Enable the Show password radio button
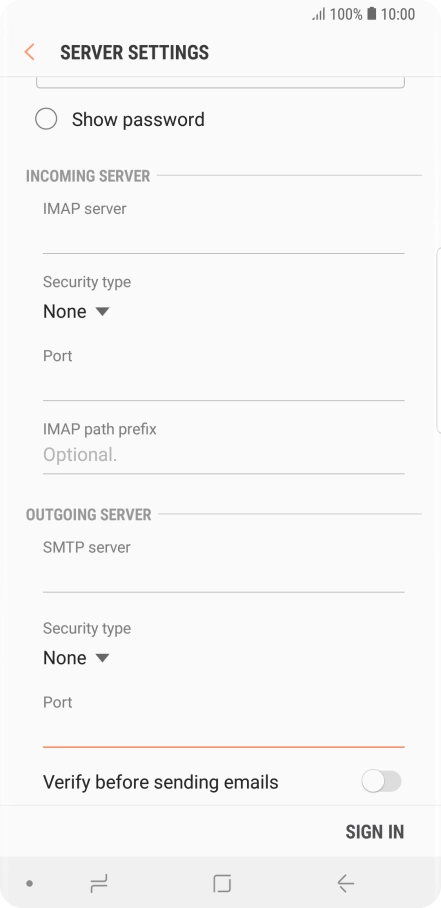The height and width of the screenshot is (908, 441). pyautogui.click(x=46, y=119)
